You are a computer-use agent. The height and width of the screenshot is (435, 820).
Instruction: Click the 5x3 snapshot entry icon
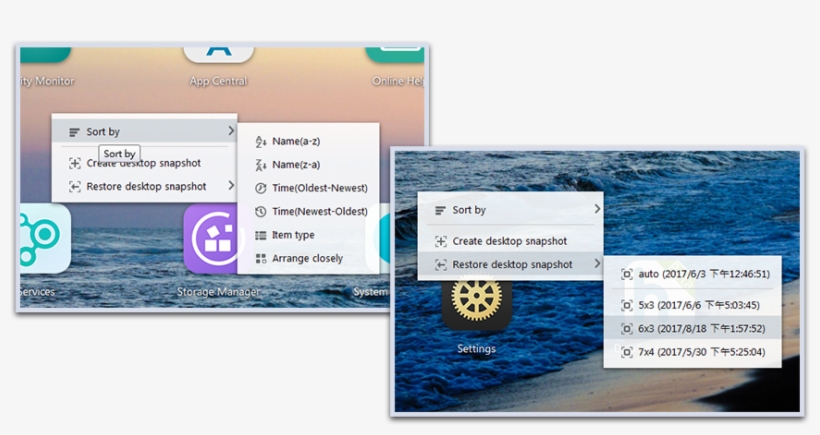coord(627,305)
